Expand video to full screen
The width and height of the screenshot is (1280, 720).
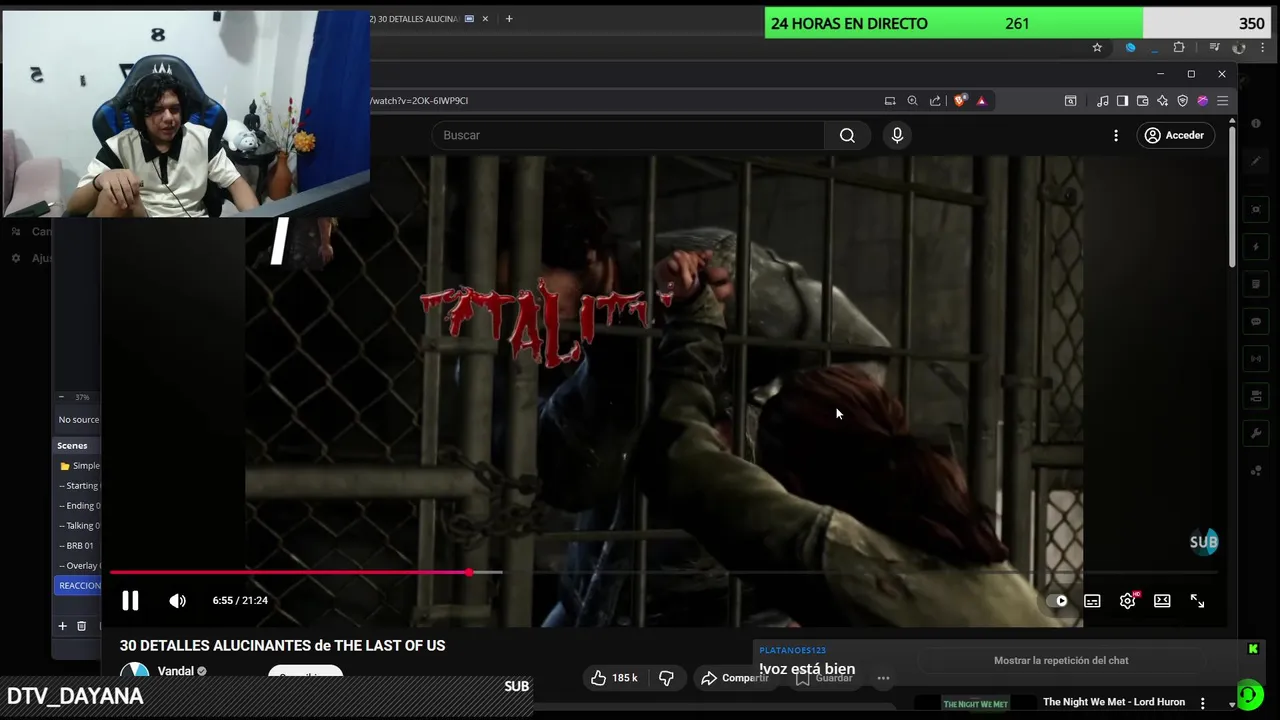click(1197, 601)
